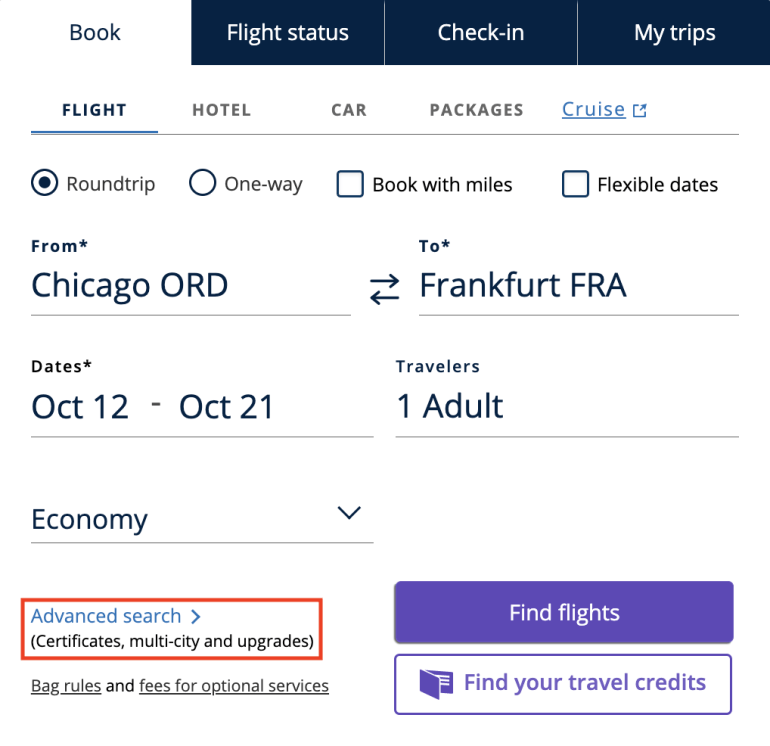The width and height of the screenshot is (770, 746).
Task: Open the date picker at Oct 12
Action: pos(80,406)
